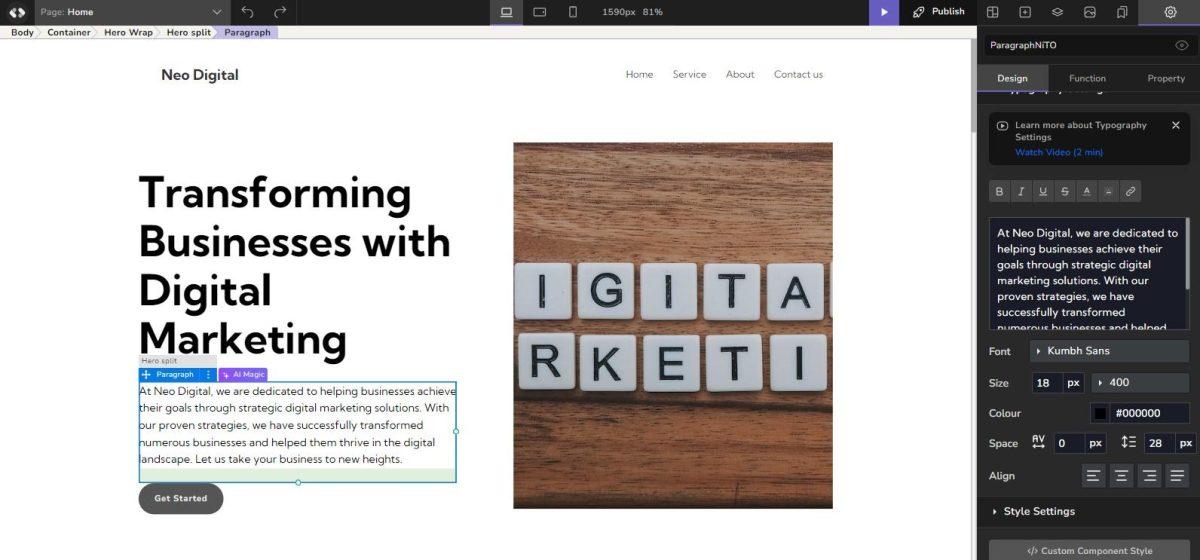Viewport: 1200px width, 560px height.
Task: Switch to the Property tab
Action: click(1166, 78)
